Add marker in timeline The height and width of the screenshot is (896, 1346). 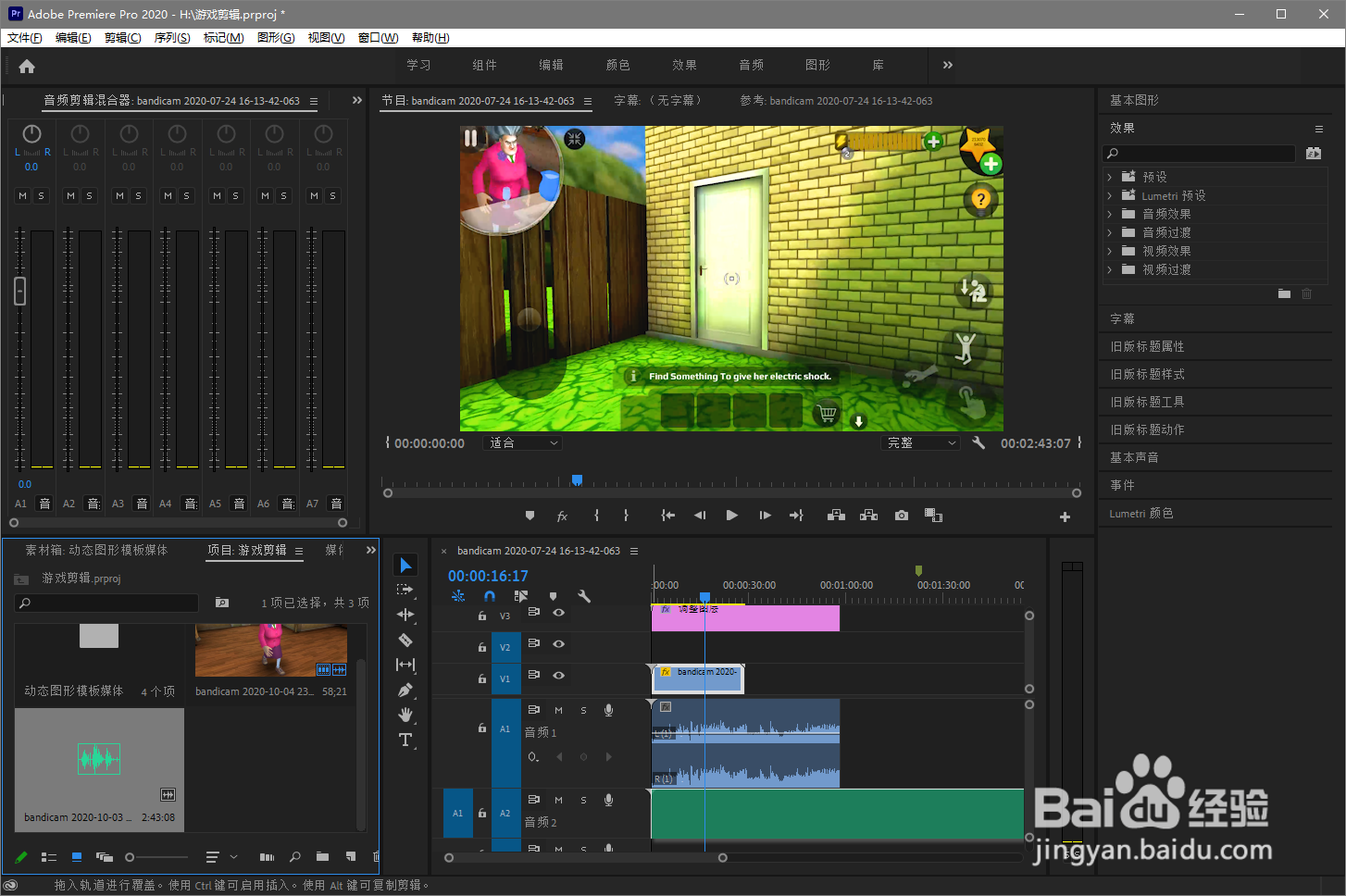(553, 596)
